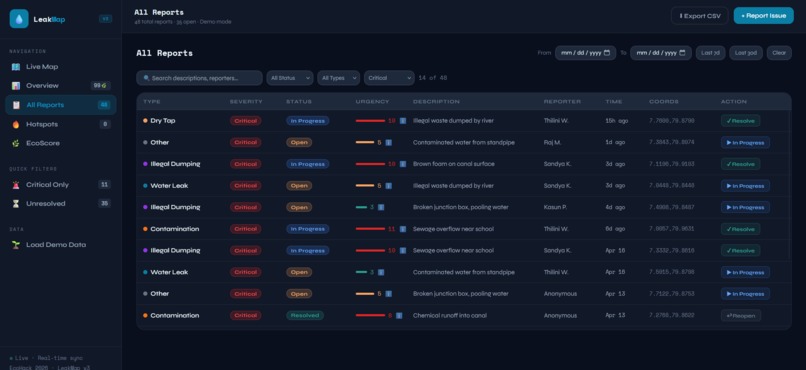Open the Overview page
The width and height of the screenshot is (806, 370).
click(61, 86)
